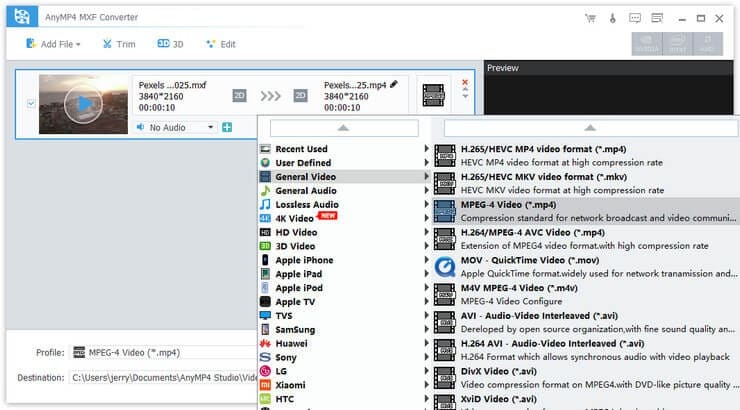Click the shopping cart purchase icon
Image resolution: width=740 pixels, height=410 pixels.
click(x=590, y=18)
